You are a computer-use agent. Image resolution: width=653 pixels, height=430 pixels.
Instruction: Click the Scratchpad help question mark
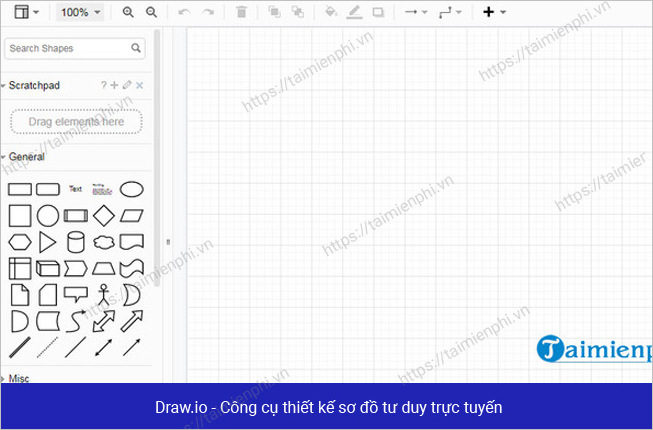(x=103, y=85)
